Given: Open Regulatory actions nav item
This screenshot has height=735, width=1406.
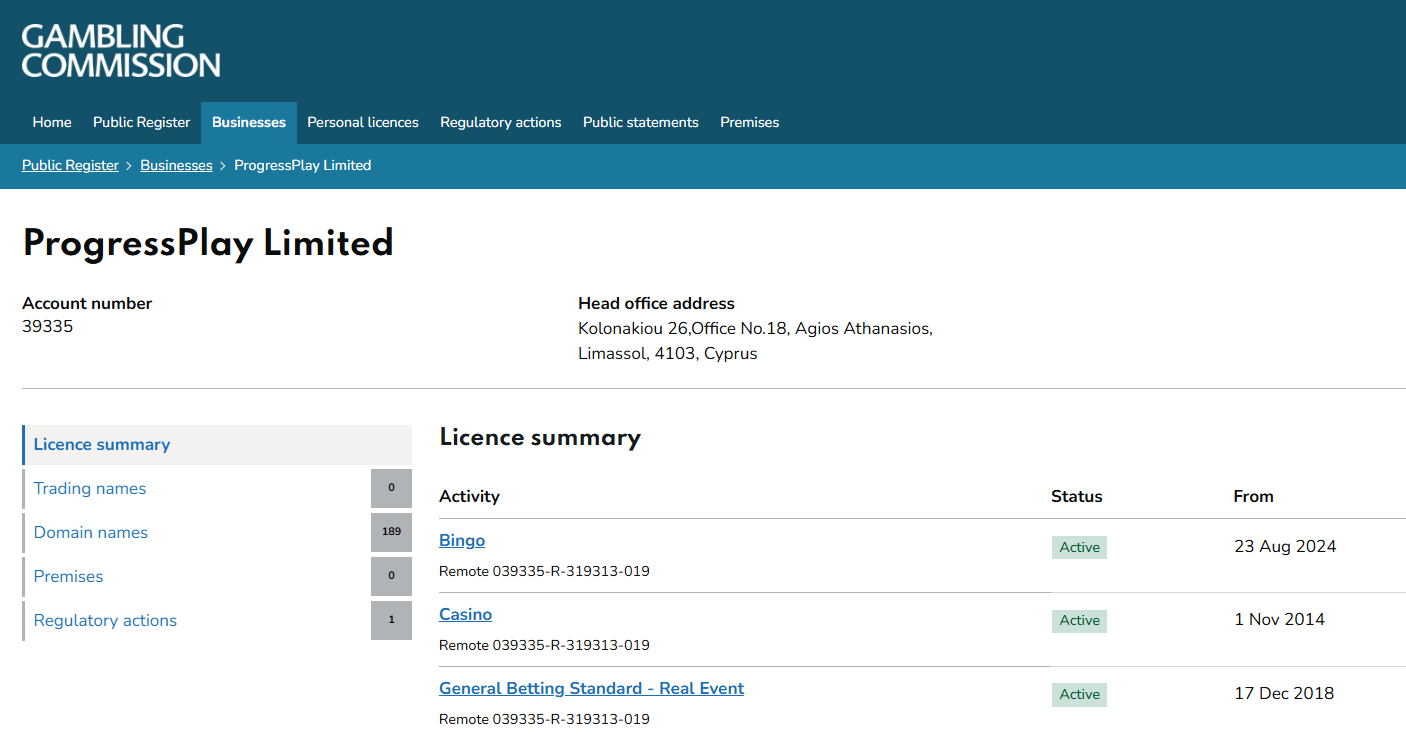Looking at the screenshot, I should click(501, 122).
